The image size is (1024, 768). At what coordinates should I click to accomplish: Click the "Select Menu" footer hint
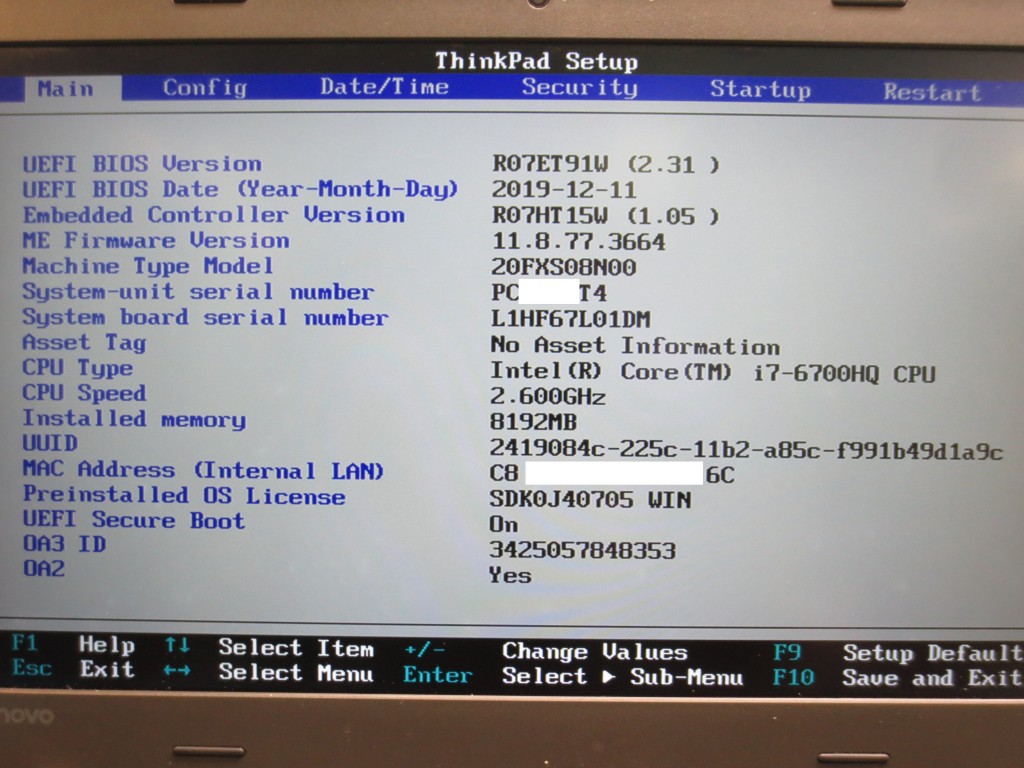[296, 673]
